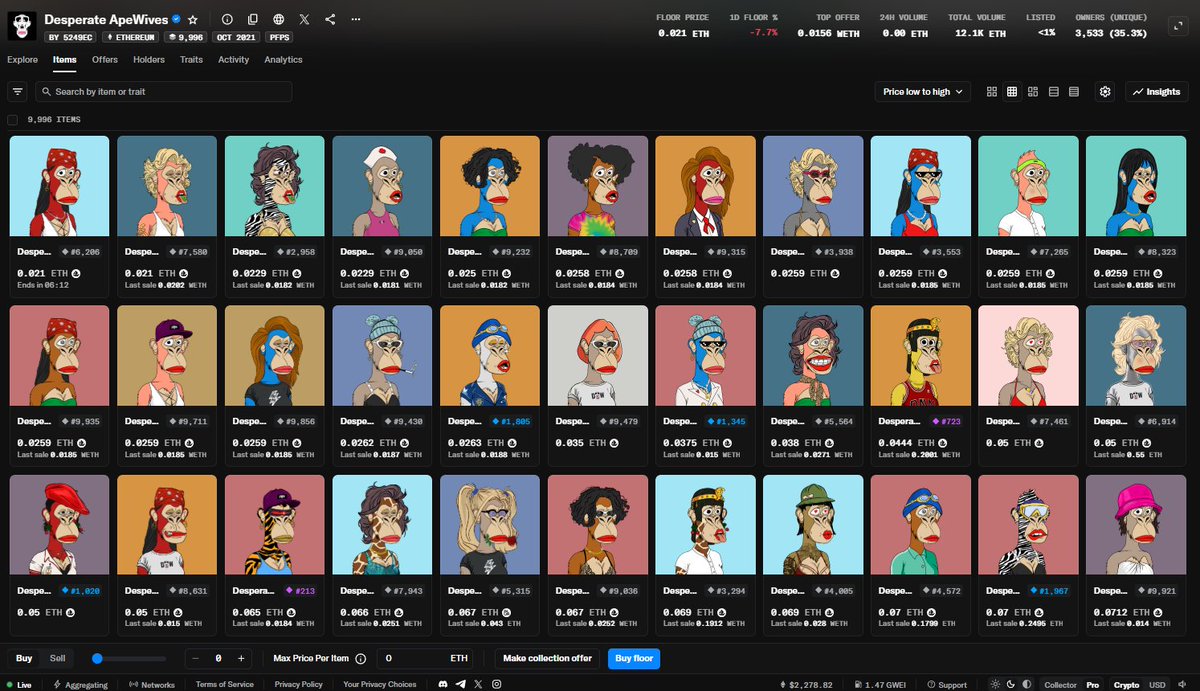Open the collection info icon
Screen dimensions: 1200x691
point(227,19)
